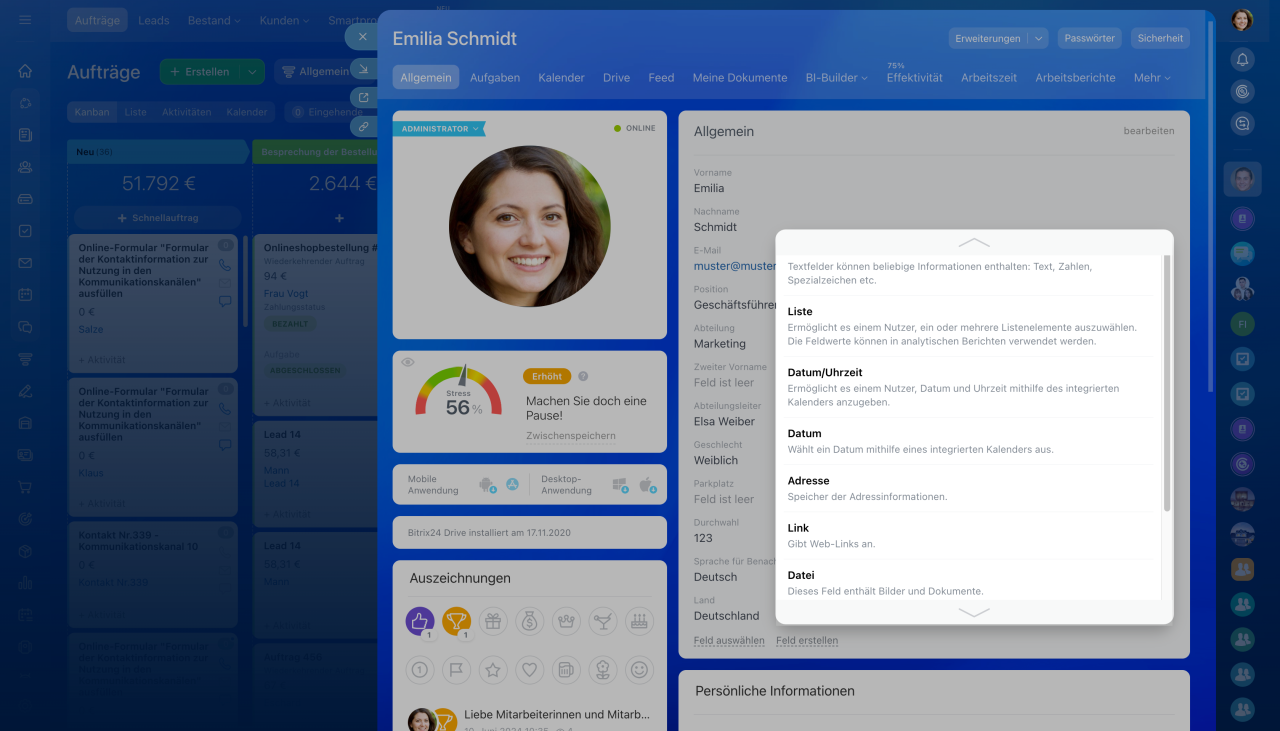The image size is (1280, 731).
Task: Download the Android mobile app
Action: point(488,485)
